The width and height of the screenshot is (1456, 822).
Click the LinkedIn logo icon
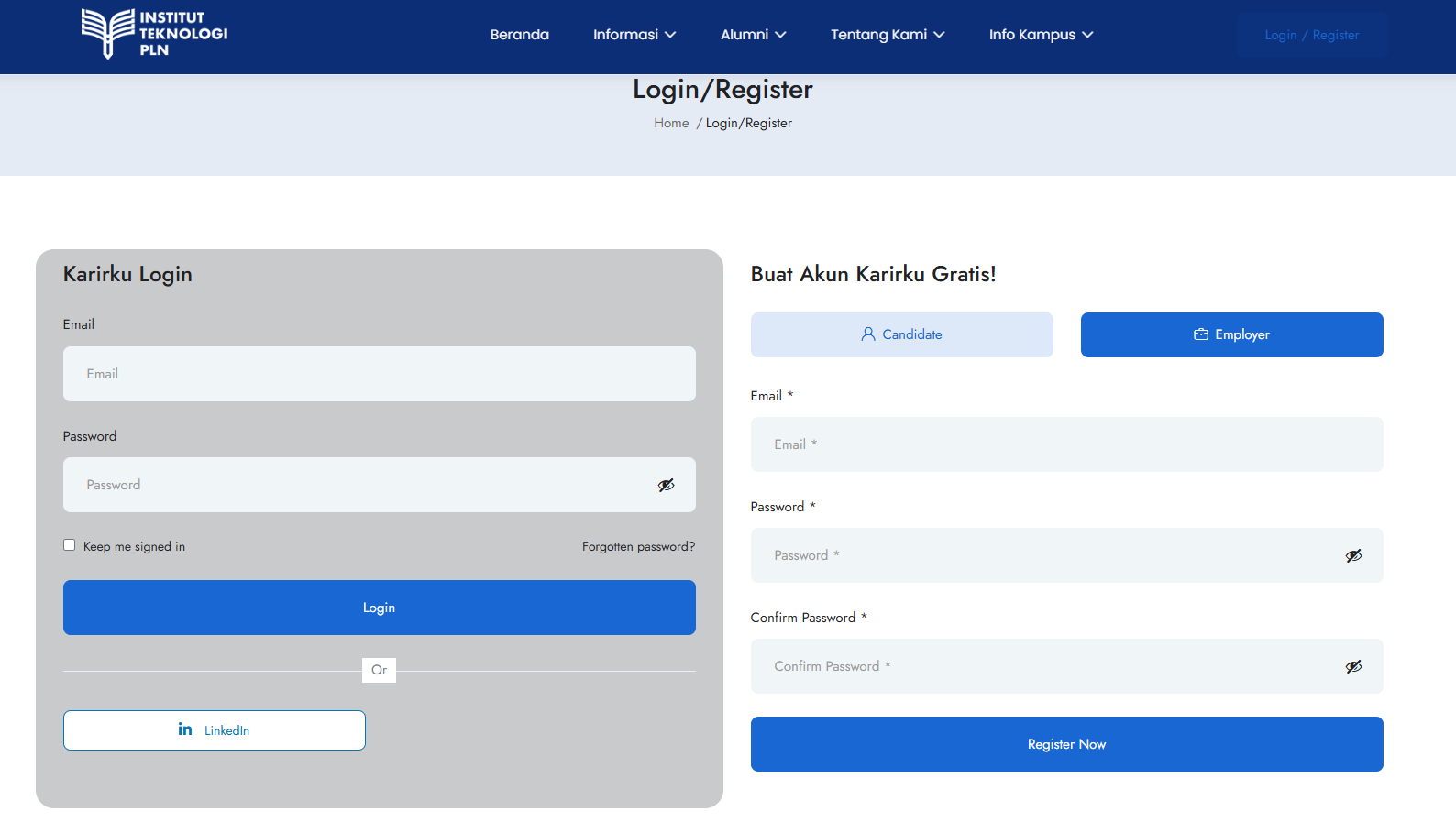click(x=185, y=729)
